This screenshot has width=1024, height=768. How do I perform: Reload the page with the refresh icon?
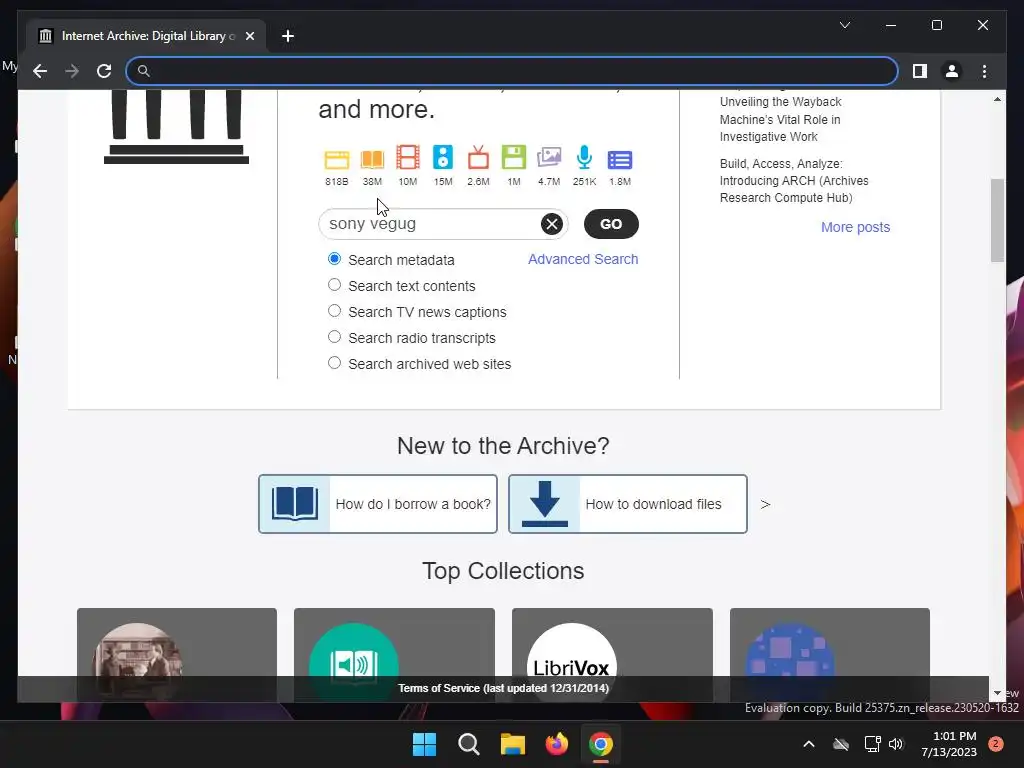coord(104,71)
